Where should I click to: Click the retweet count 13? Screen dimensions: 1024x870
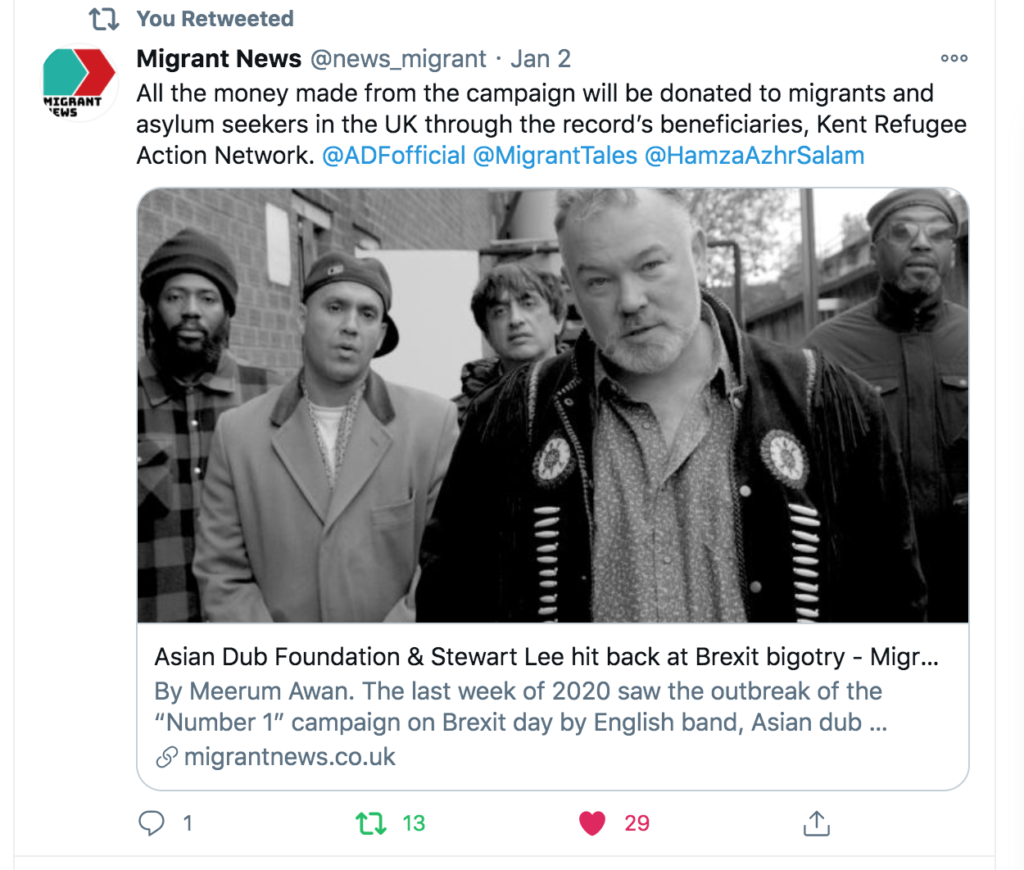[x=413, y=823]
